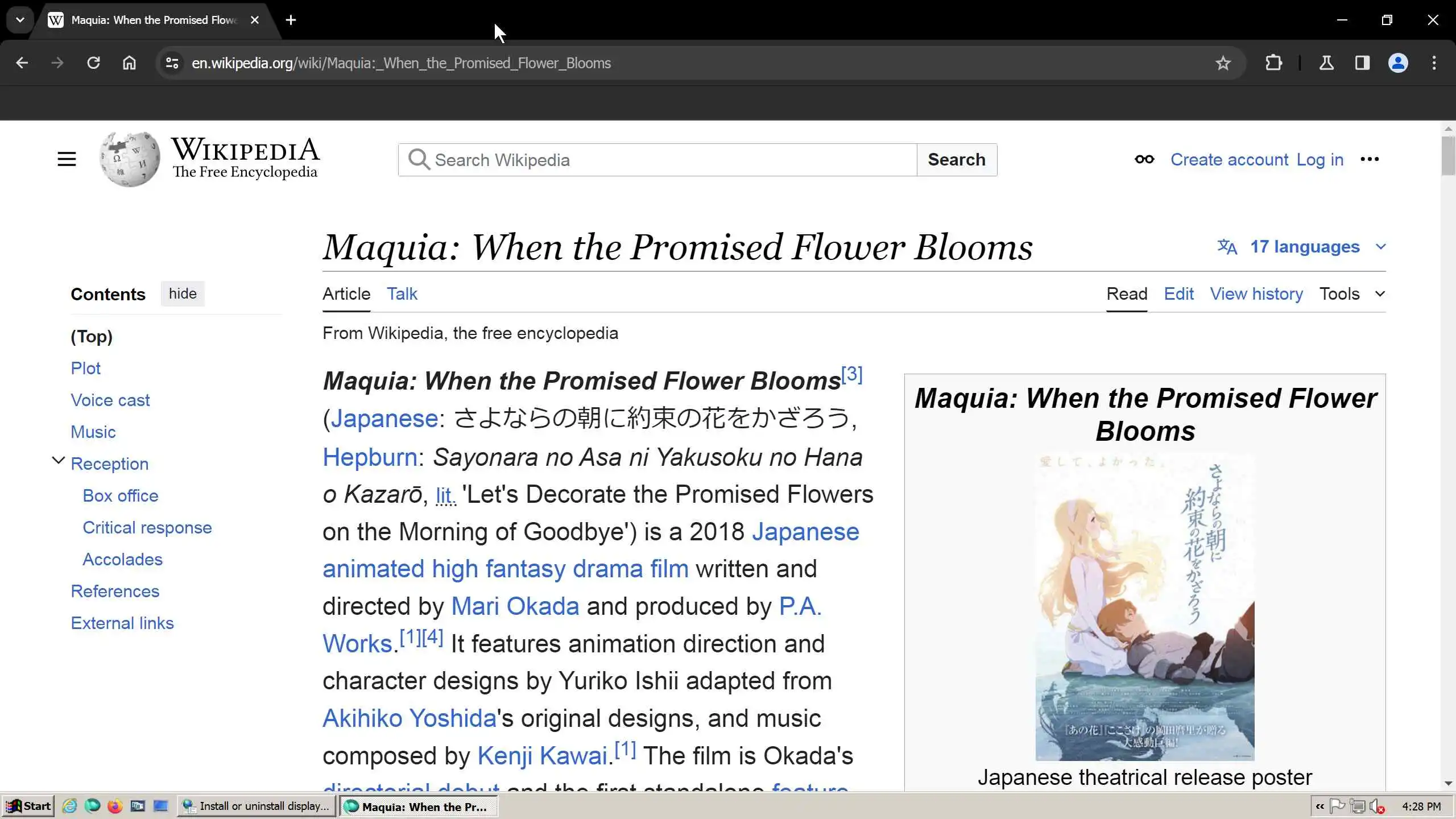The height and width of the screenshot is (819, 1456).
Task: Open the View history tab
Action: click(1256, 294)
